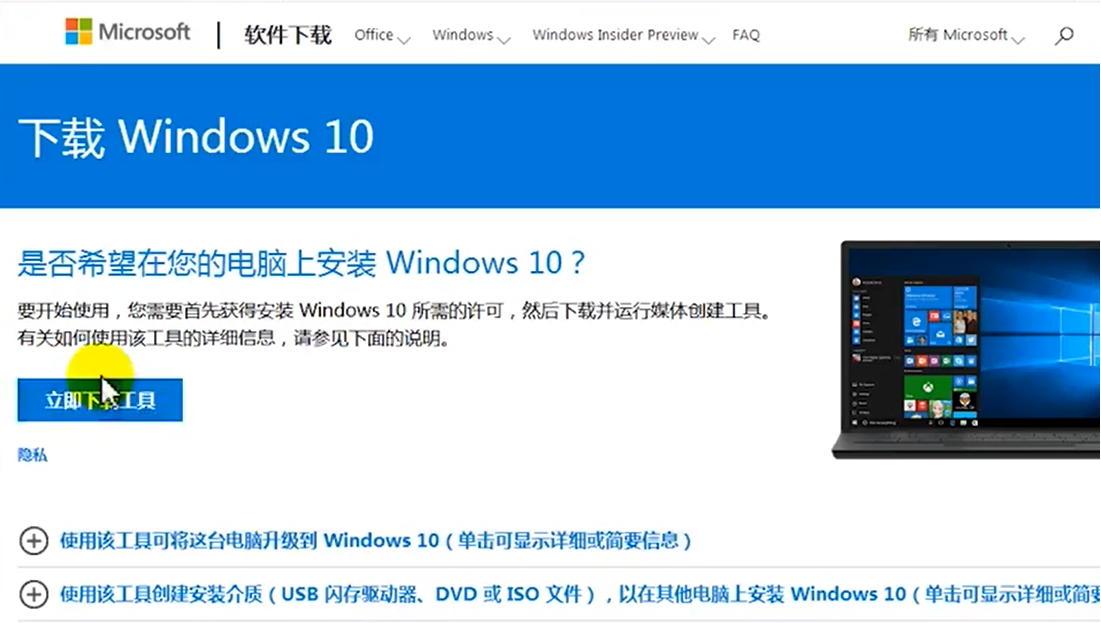Open the search magnifier icon
The width and height of the screenshot is (1101, 623).
point(1064,35)
